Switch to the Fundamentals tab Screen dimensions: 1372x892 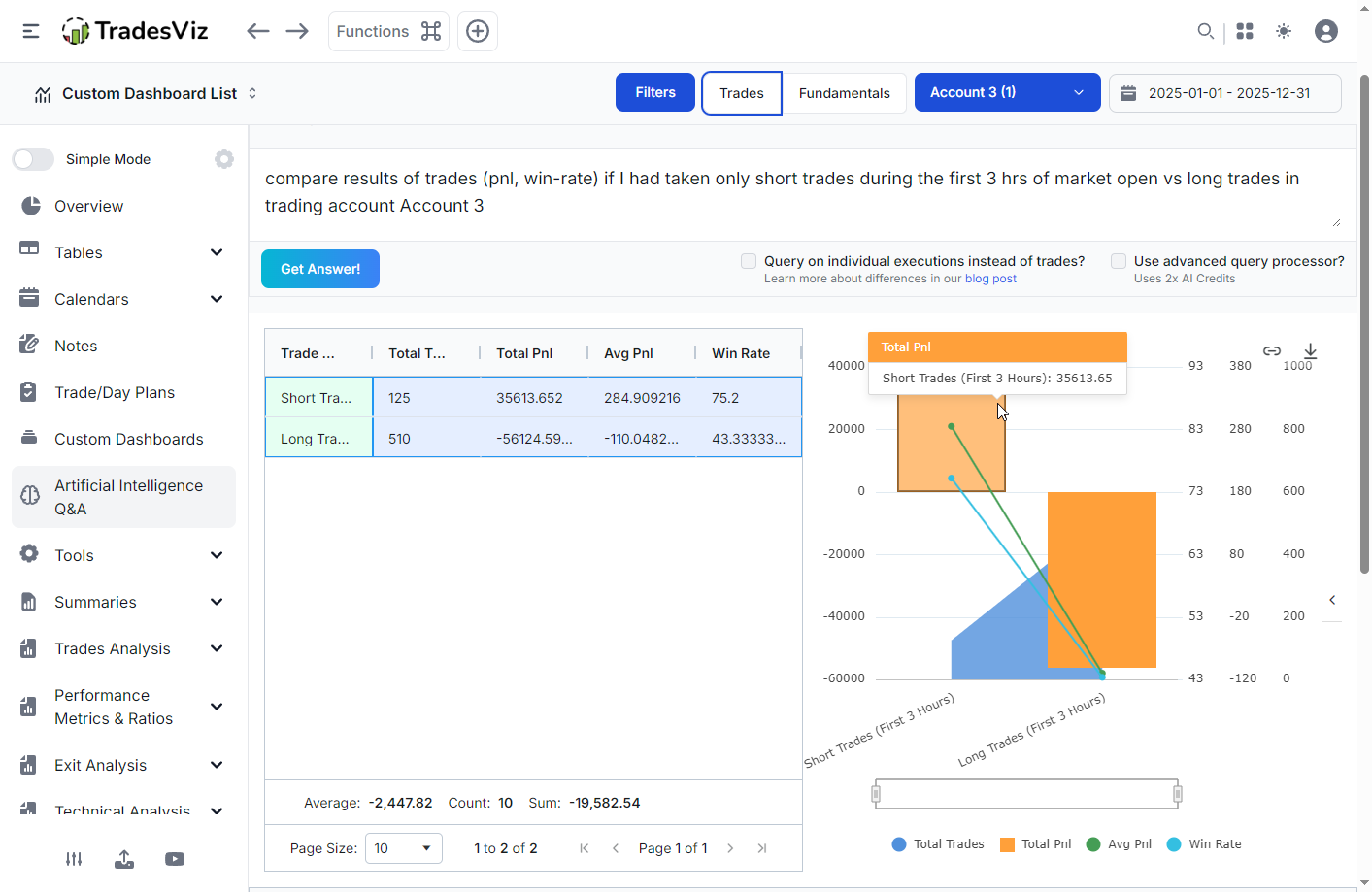point(844,92)
